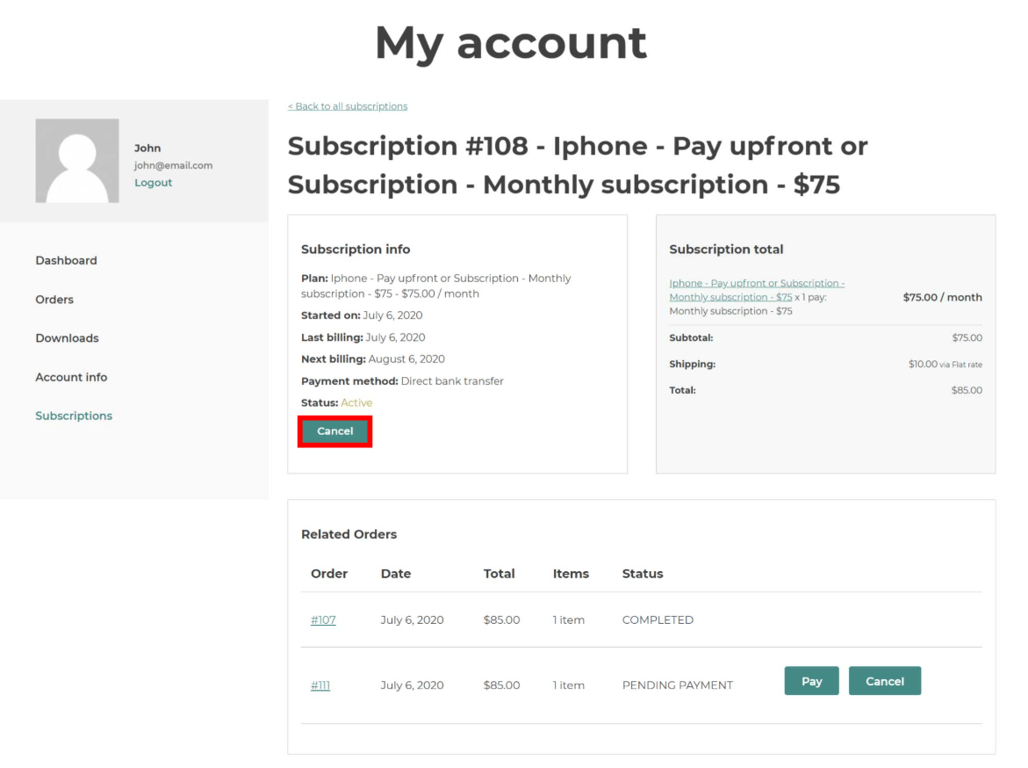The width and height of the screenshot is (1028, 768).
Task: Click the Subscription total heading
Action: pyautogui.click(x=726, y=249)
